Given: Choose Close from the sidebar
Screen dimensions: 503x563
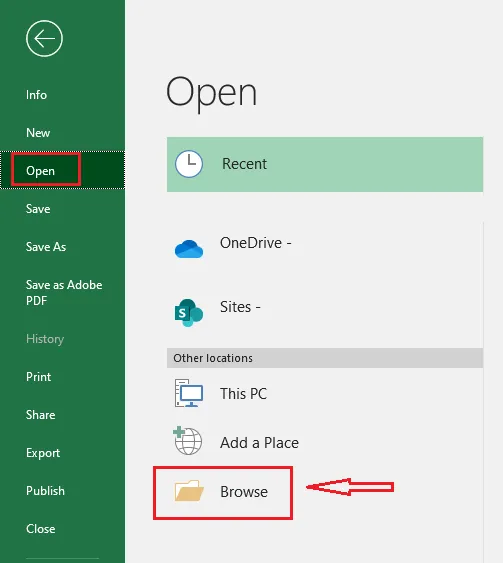Looking at the screenshot, I should [x=41, y=529].
